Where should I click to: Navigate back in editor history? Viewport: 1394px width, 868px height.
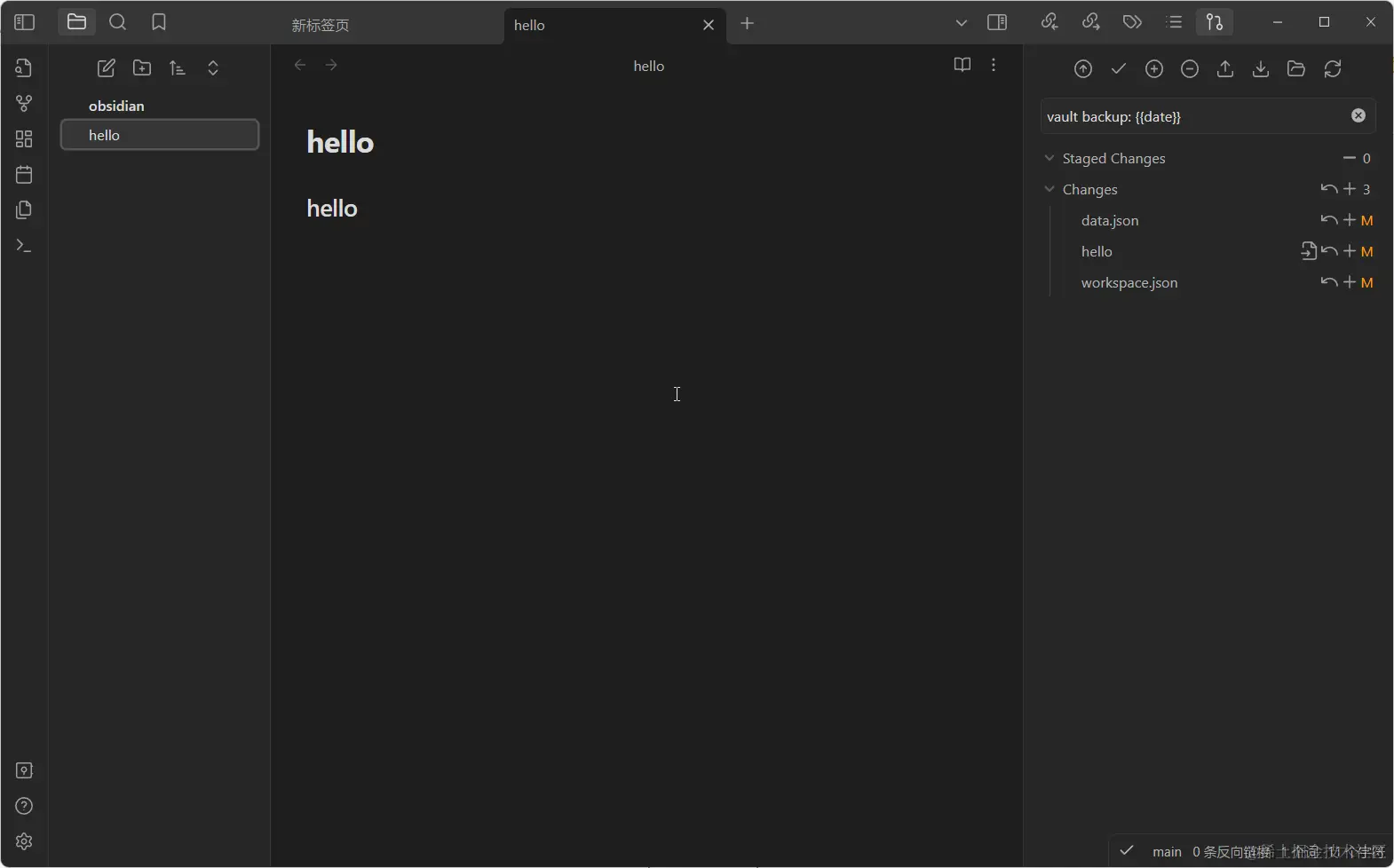(x=300, y=65)
